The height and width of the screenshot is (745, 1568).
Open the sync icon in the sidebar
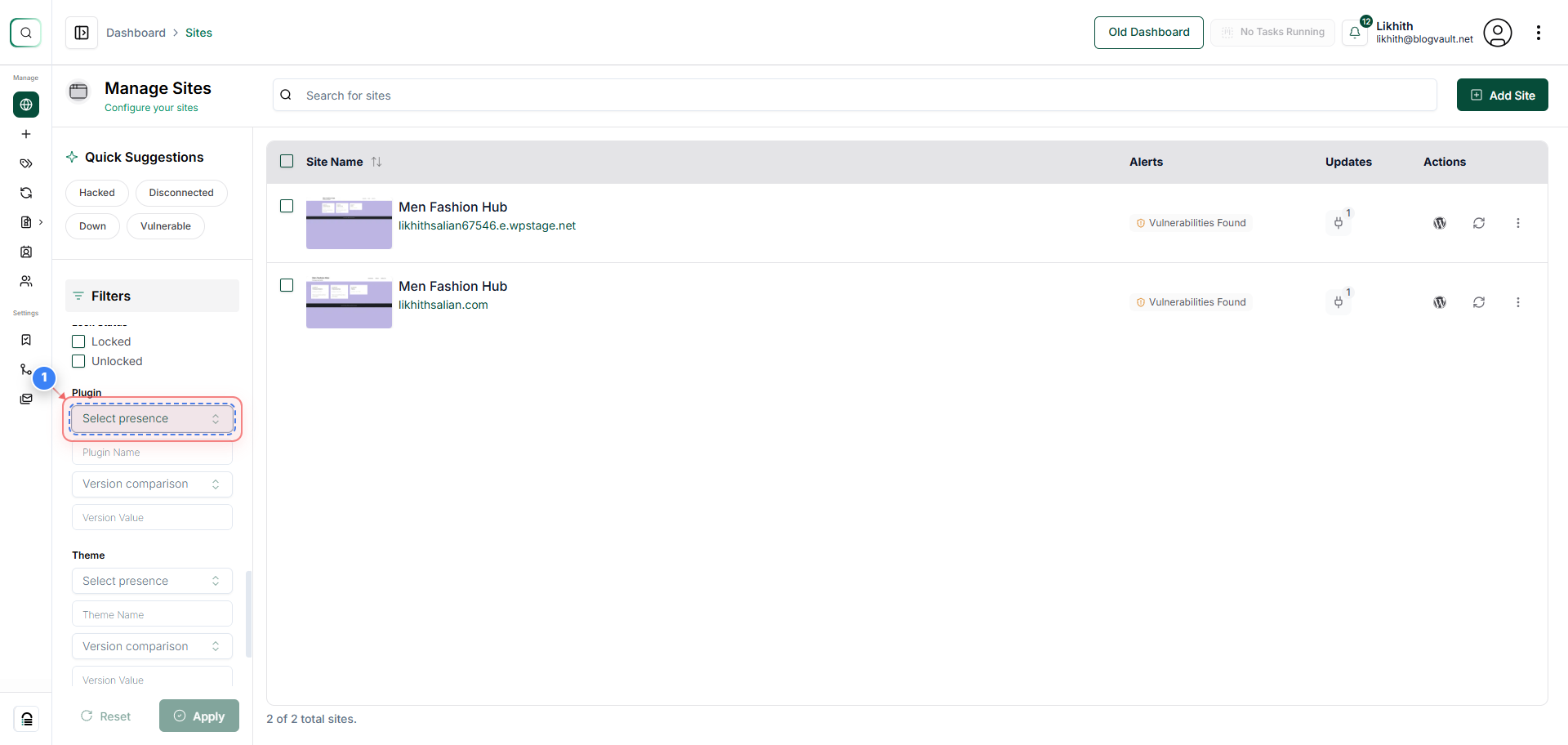pos(26,193)
